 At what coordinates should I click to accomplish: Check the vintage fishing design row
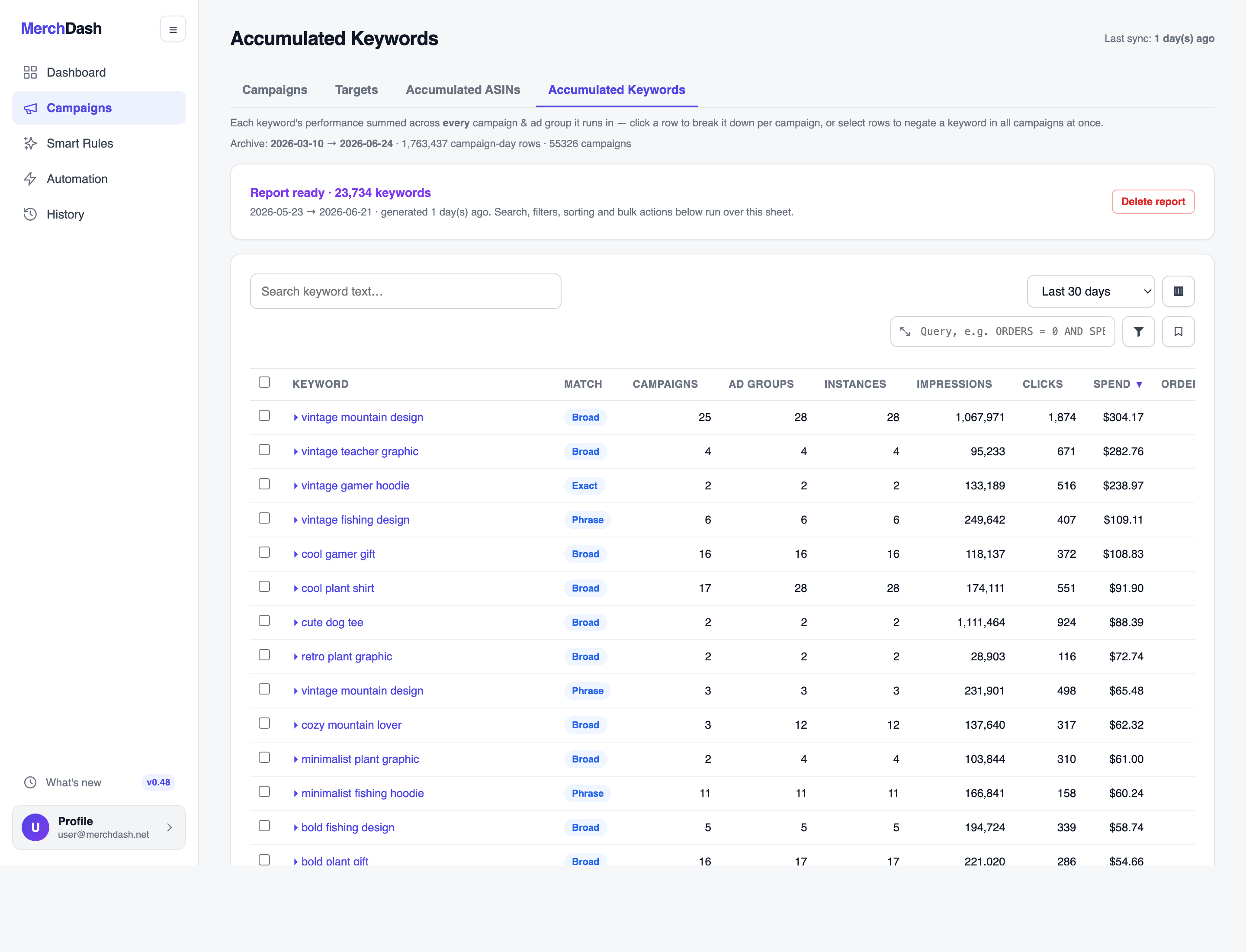[264, 518]
